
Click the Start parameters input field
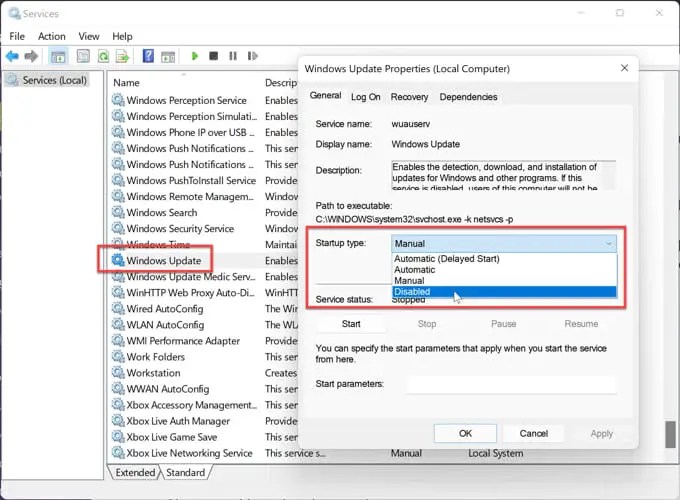[x=511, y=385]
